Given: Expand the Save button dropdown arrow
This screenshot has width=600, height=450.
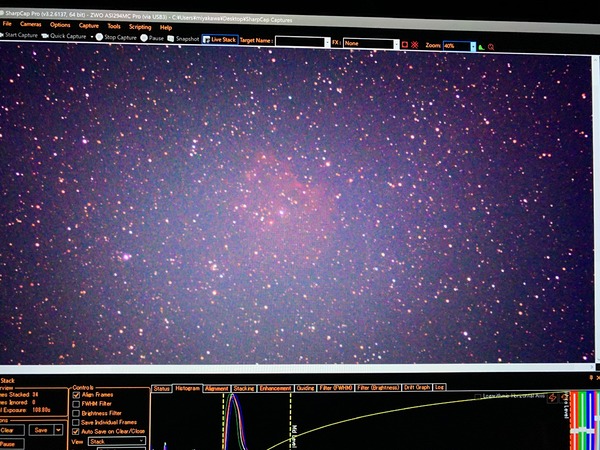Looking at the screenshot, I should pos(59,430).
